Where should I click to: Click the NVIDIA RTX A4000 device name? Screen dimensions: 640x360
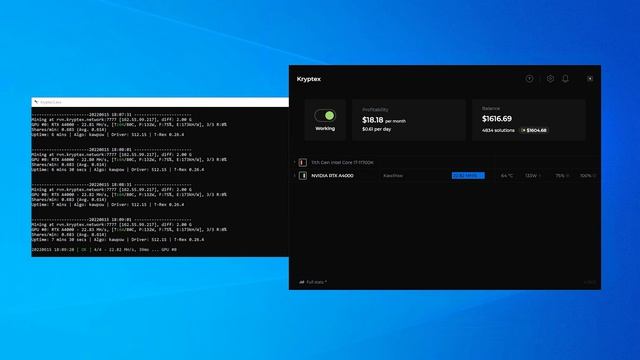pos(332,176)
